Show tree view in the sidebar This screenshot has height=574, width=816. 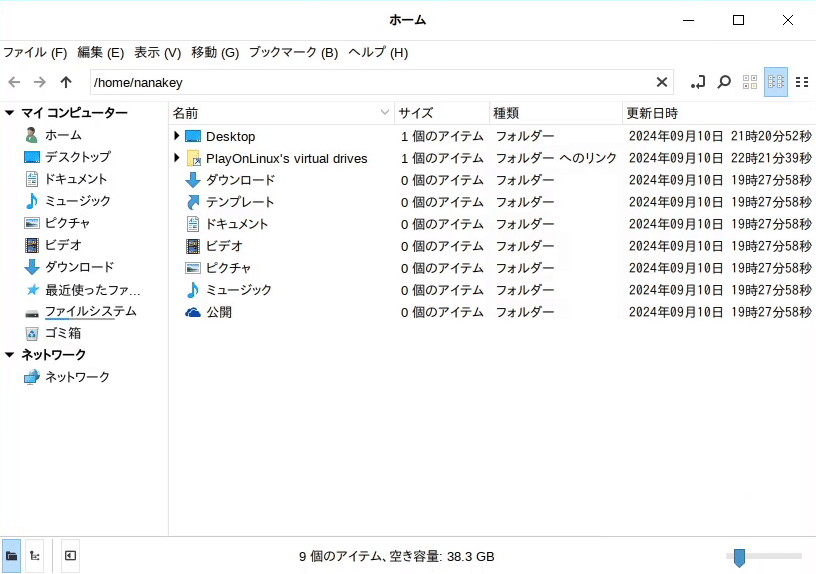coord(35,556)
